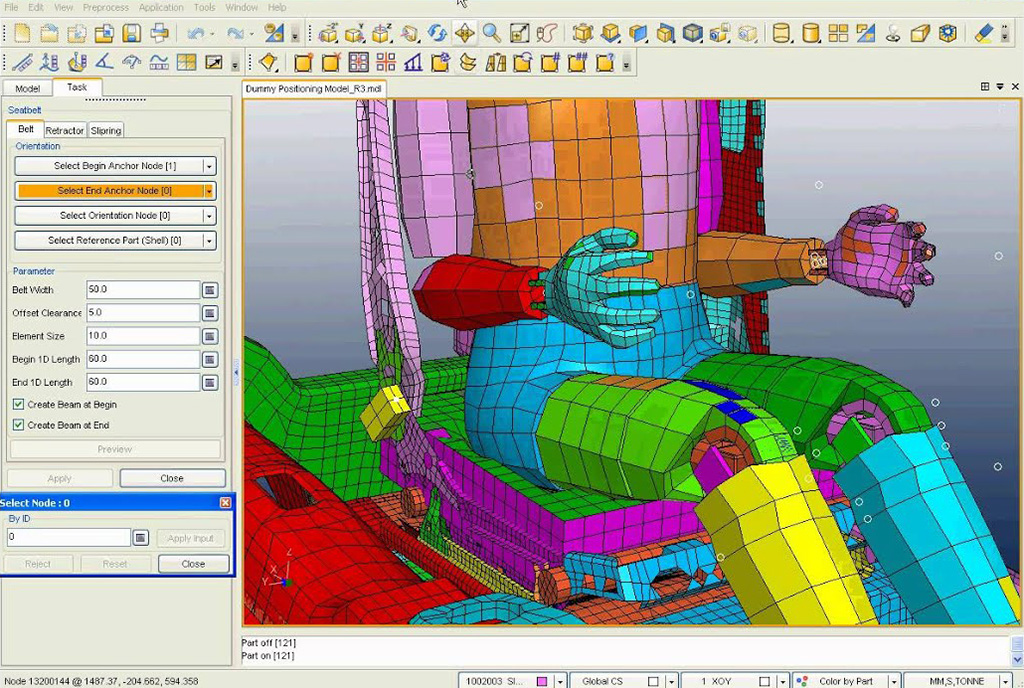This screenshot has height=688, width=1024.
Task: Open the Belt Width list icon
Action: click(x=210, y=290)
